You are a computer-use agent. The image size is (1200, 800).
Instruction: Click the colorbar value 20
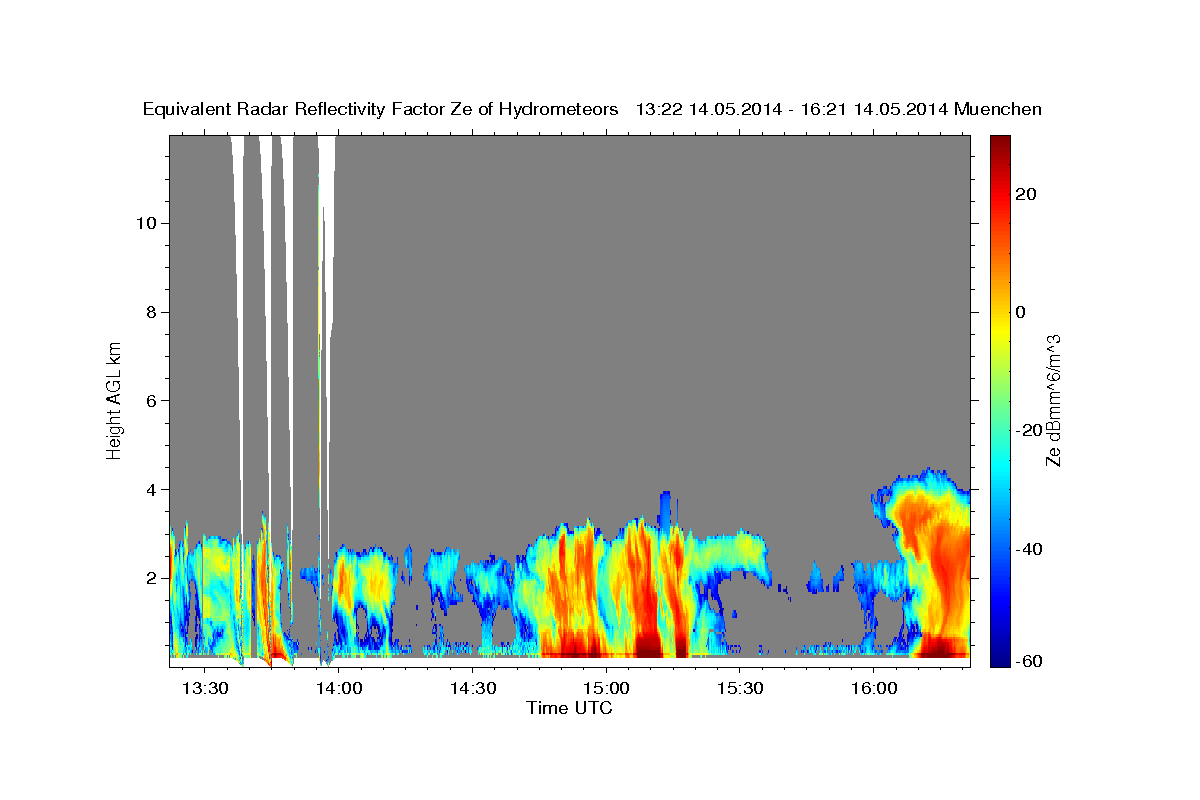point(1025,194)
